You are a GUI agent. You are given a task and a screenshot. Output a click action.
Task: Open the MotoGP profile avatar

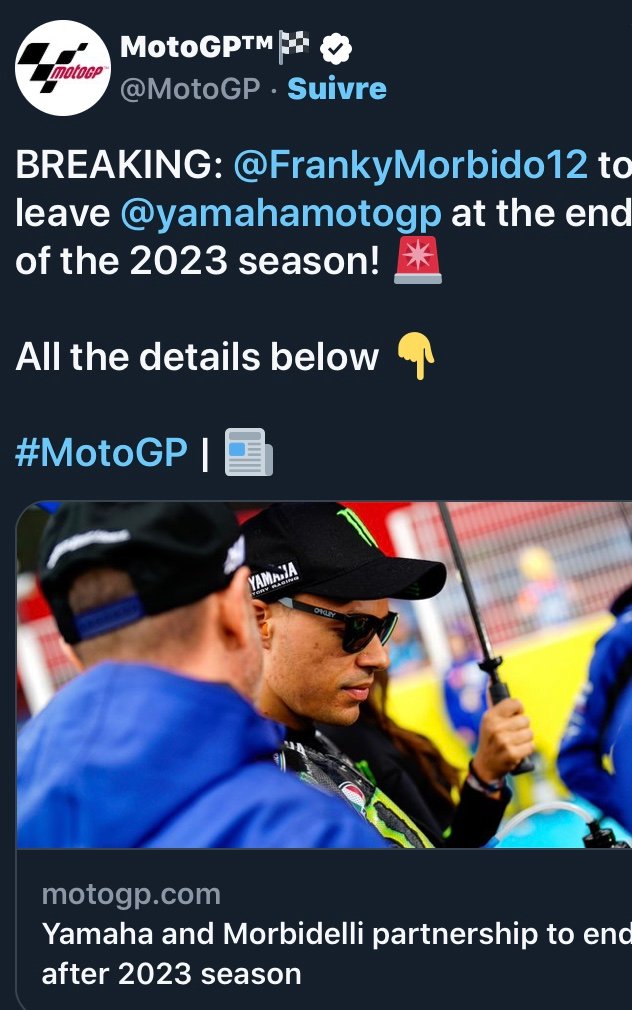point(62,68)
